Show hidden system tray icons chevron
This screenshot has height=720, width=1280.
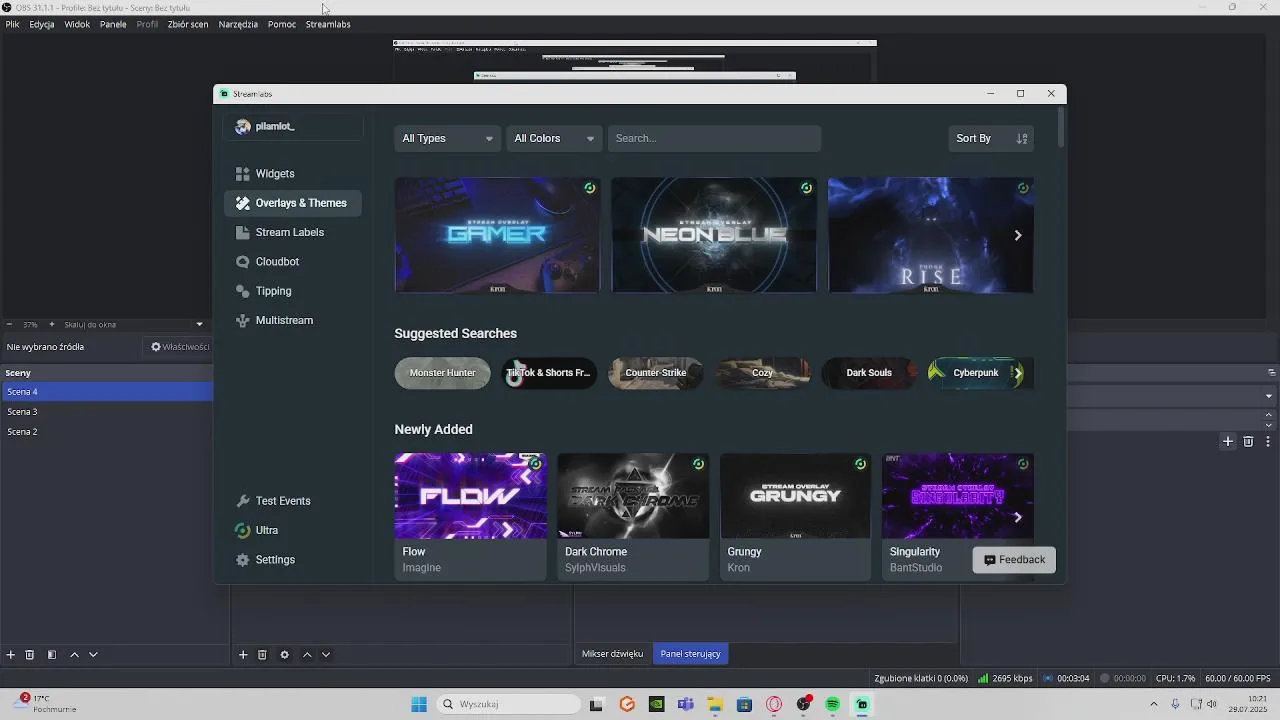tap(1154, 705)
